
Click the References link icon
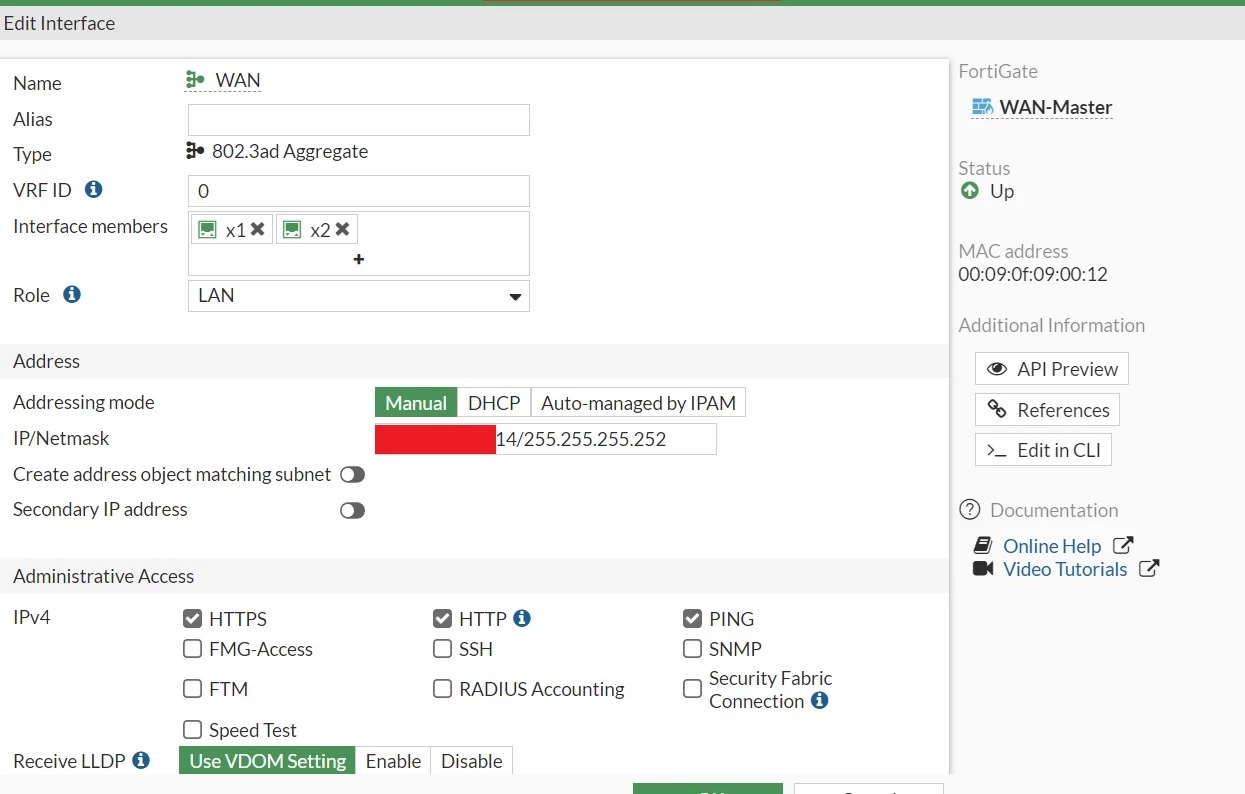[996, 409]
